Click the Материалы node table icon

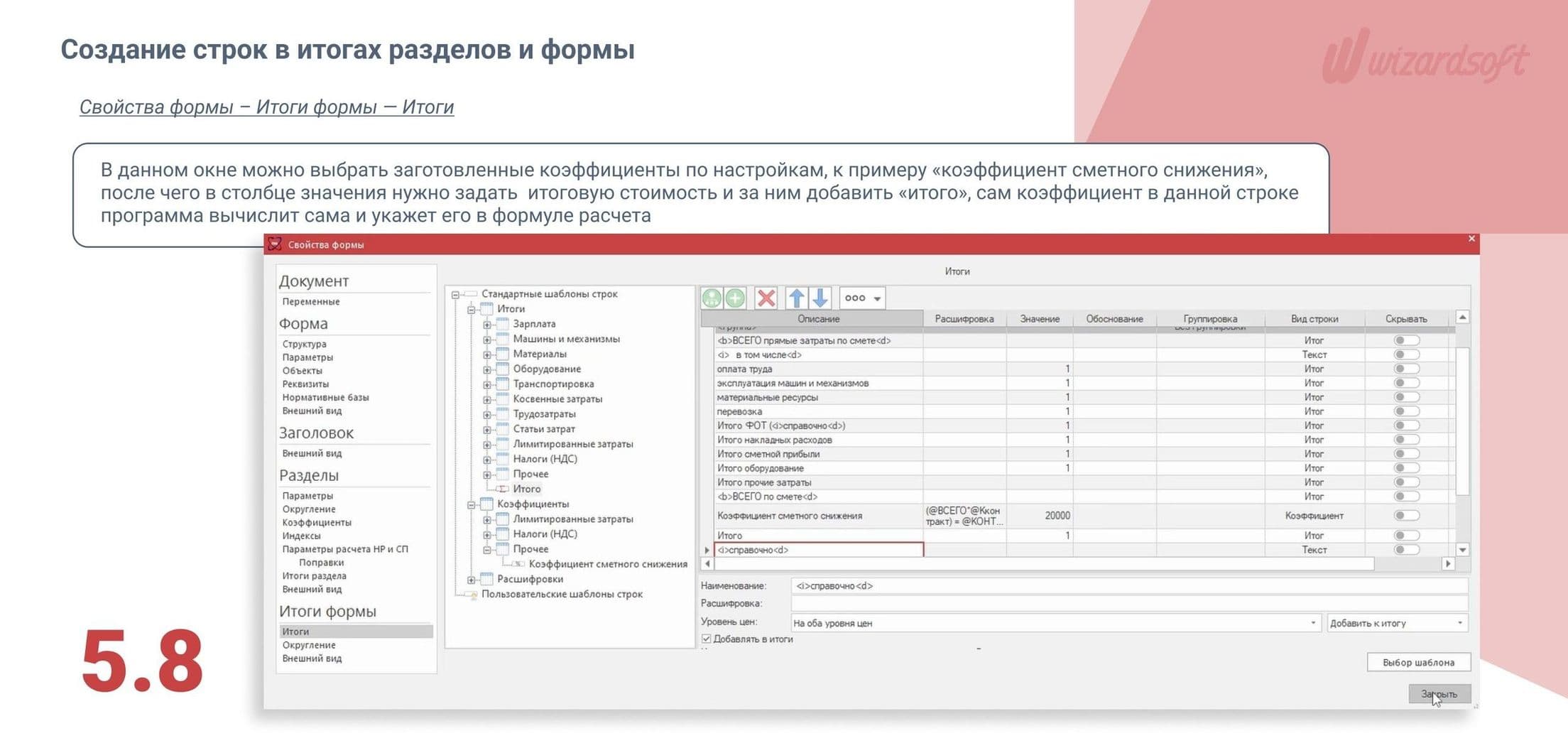(503, 354)
